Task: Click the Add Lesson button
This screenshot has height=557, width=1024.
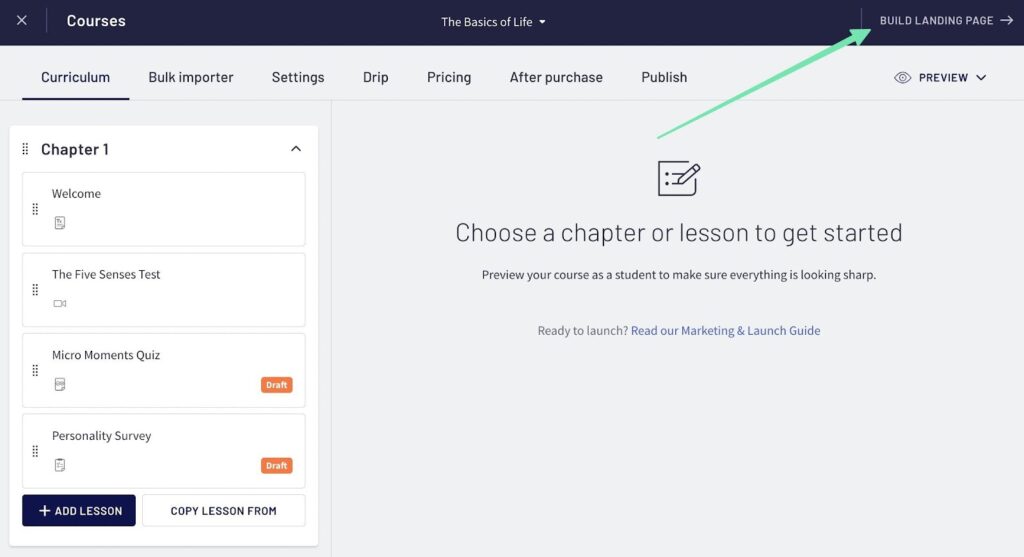Action: tap(79, 511)
